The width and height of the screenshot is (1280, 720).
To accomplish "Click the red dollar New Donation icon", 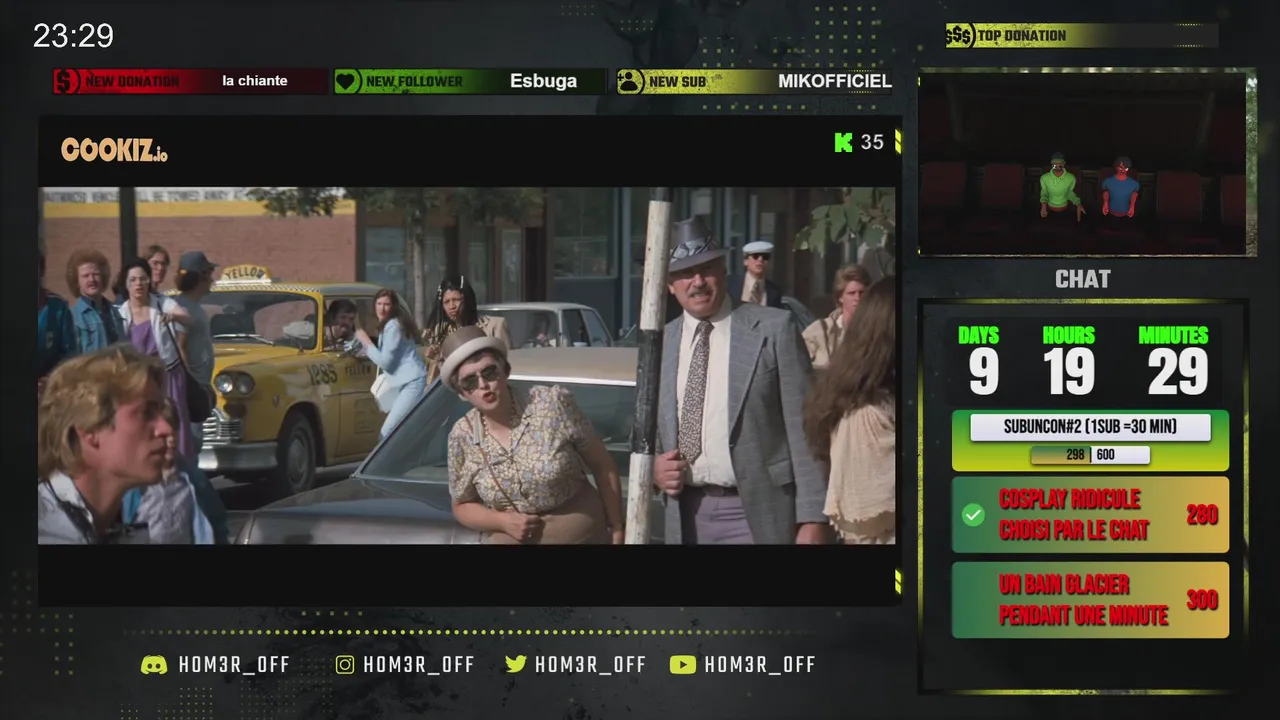I will tap(67, 81).
